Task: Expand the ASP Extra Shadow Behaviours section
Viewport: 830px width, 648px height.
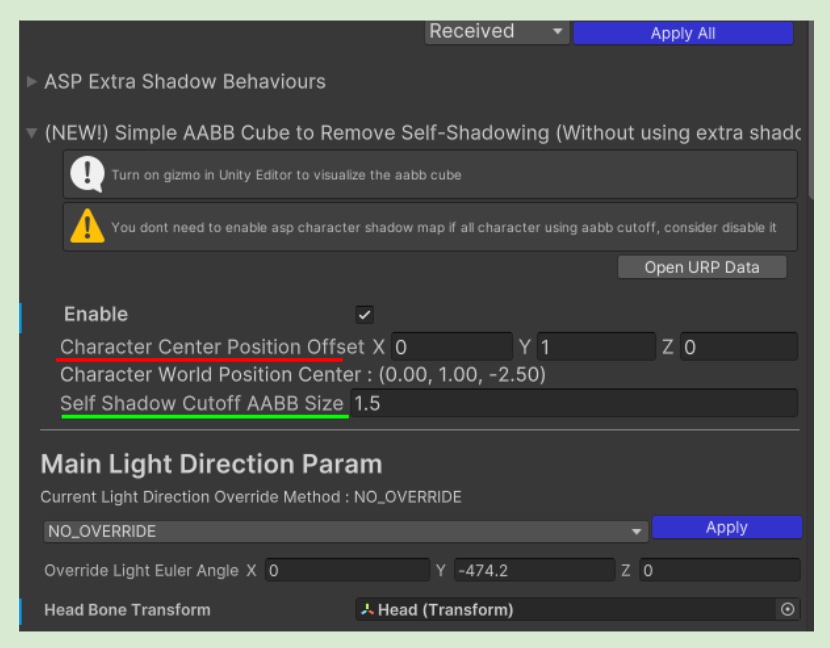Action: coord(34,81)
